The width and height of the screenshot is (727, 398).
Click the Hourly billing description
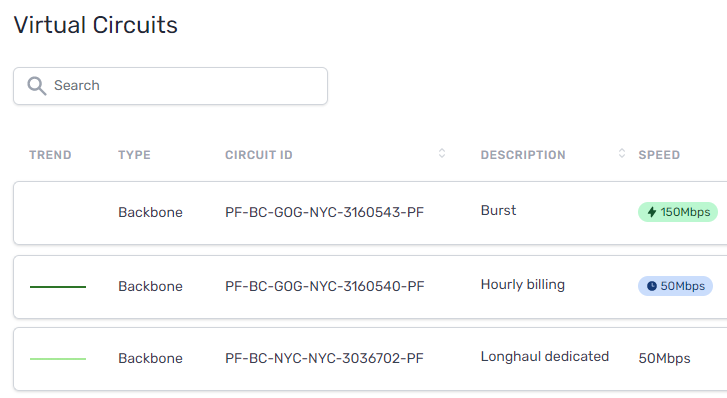click(x=523, y=284)
